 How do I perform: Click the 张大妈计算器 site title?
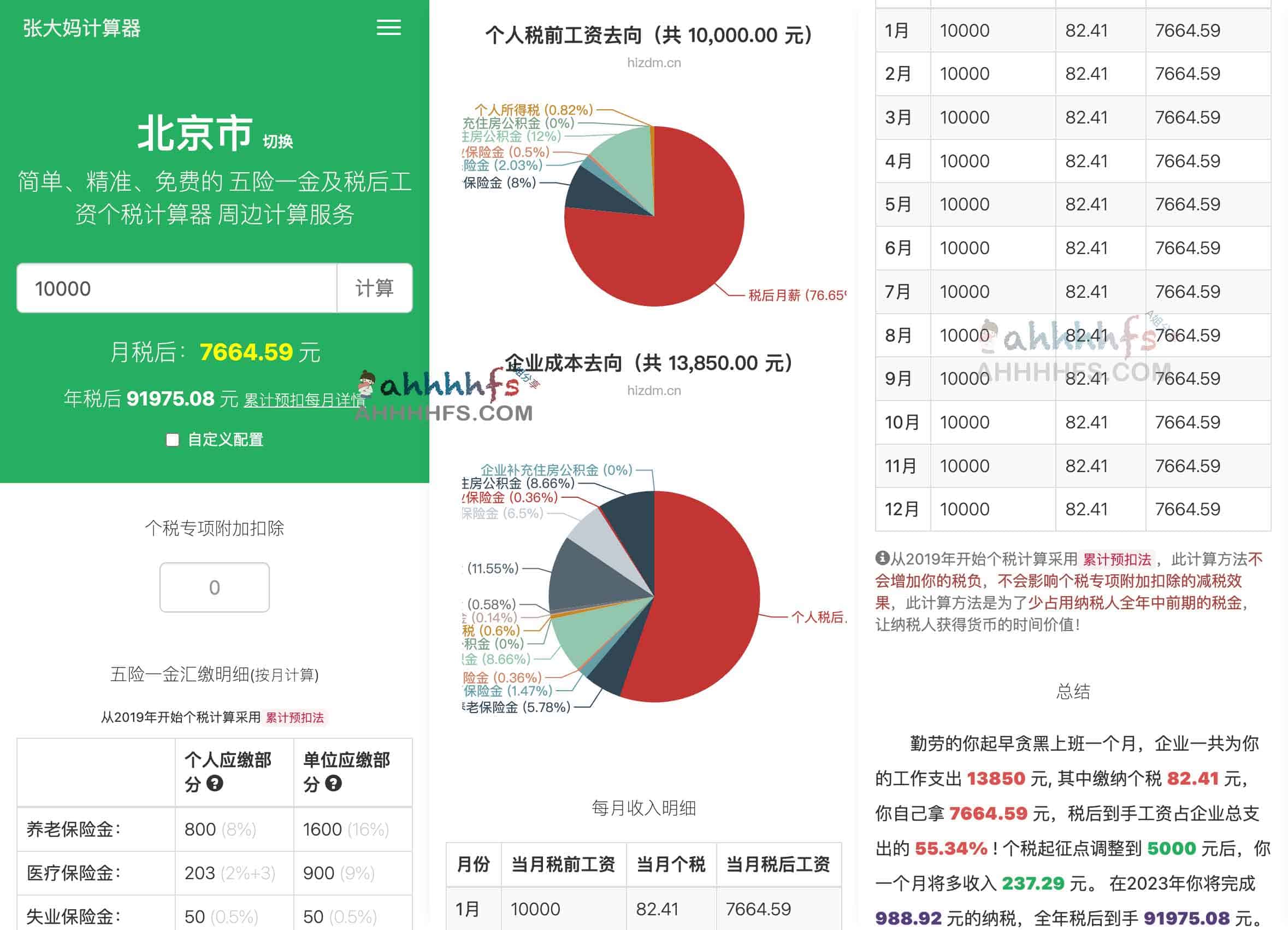(x=83, y=28)
